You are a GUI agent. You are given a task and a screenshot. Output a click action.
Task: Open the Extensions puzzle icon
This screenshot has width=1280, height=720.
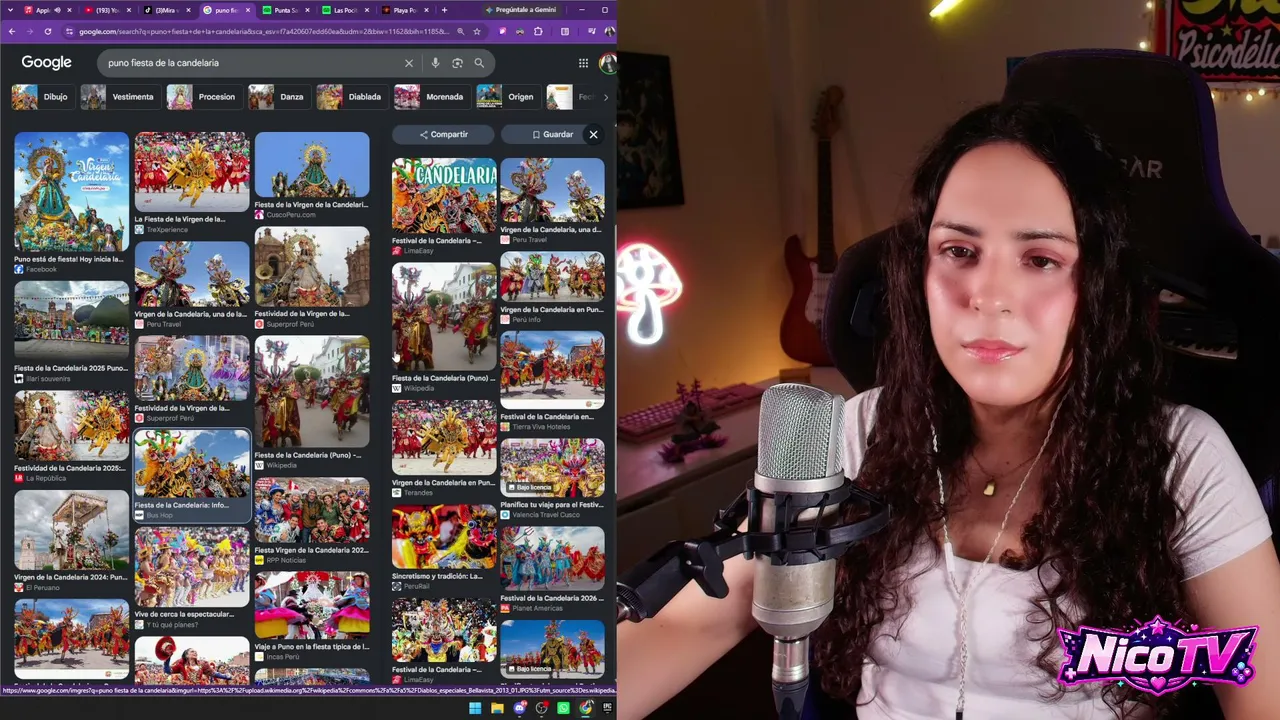coord(538,31)
